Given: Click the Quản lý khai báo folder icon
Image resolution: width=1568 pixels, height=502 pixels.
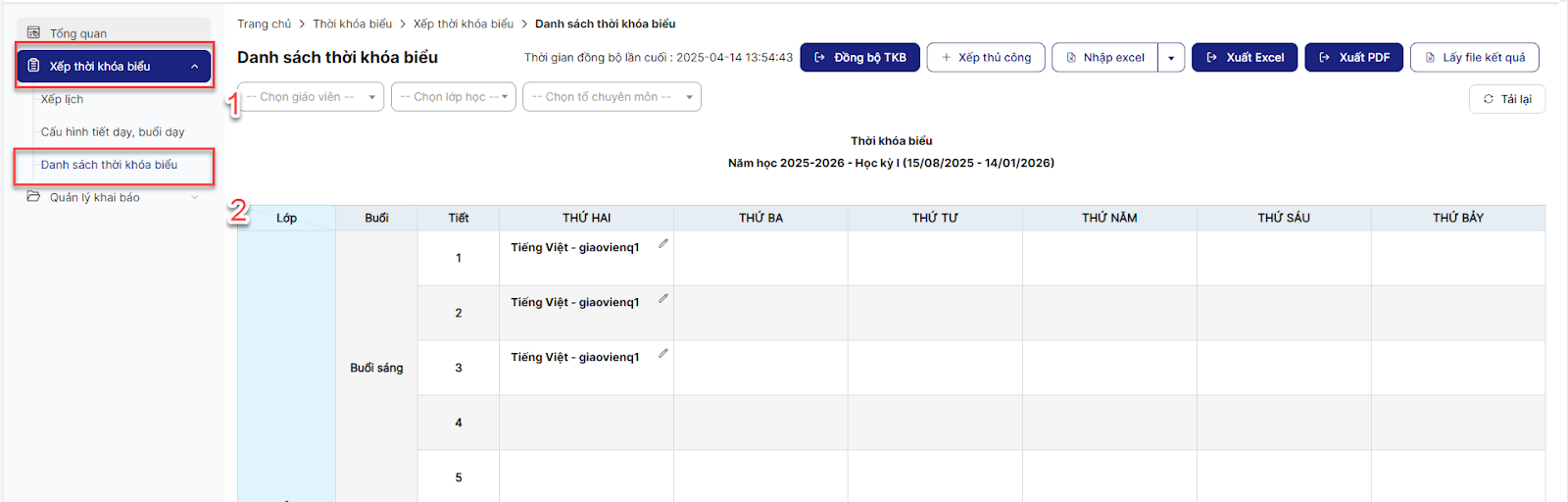Looking at the screenshot, I should coord(34,197).
